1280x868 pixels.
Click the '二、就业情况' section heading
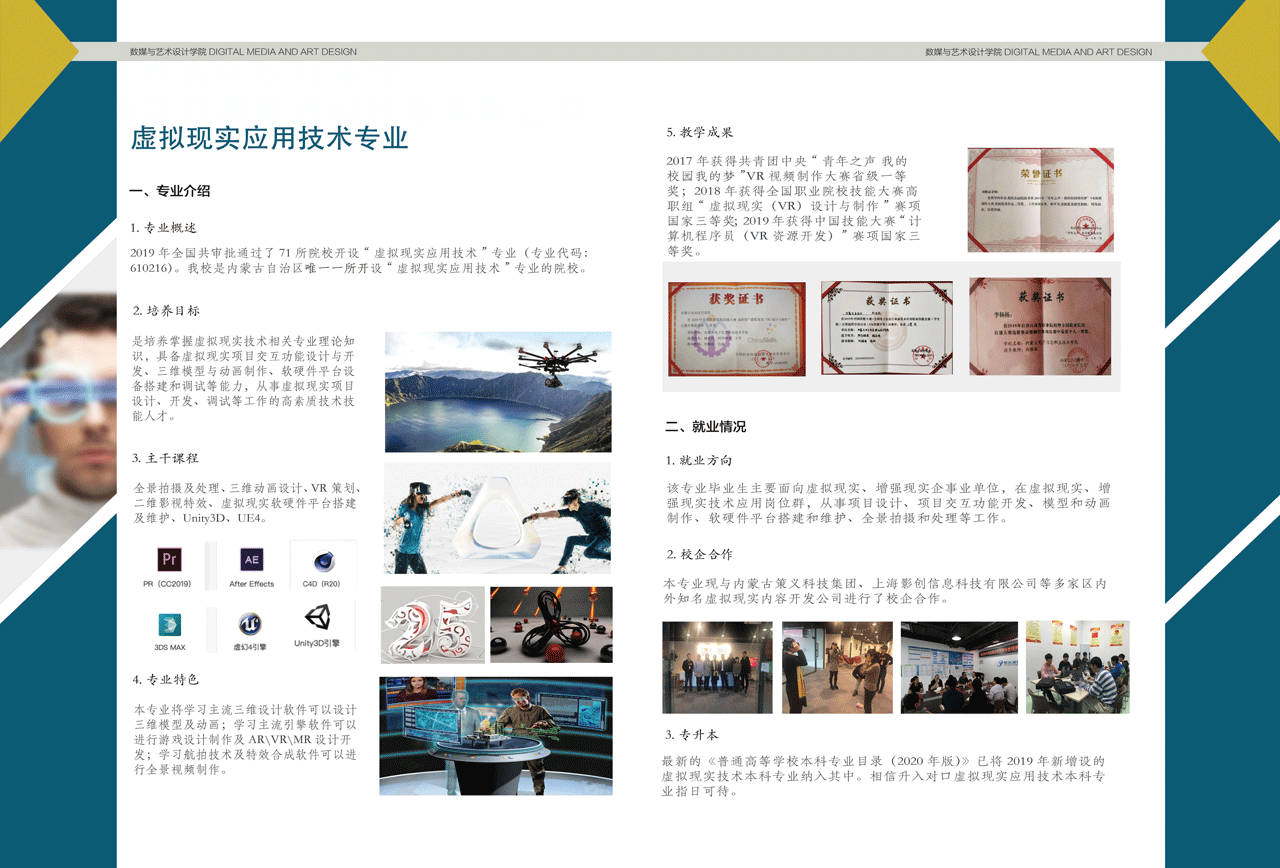click(x=706, y=427)
